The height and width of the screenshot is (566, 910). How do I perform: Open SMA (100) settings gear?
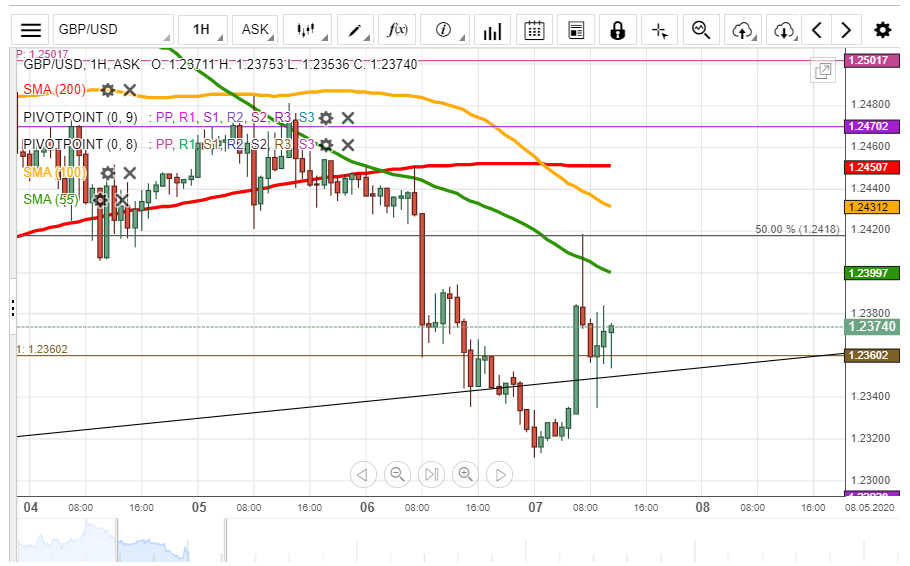[107, 173]
